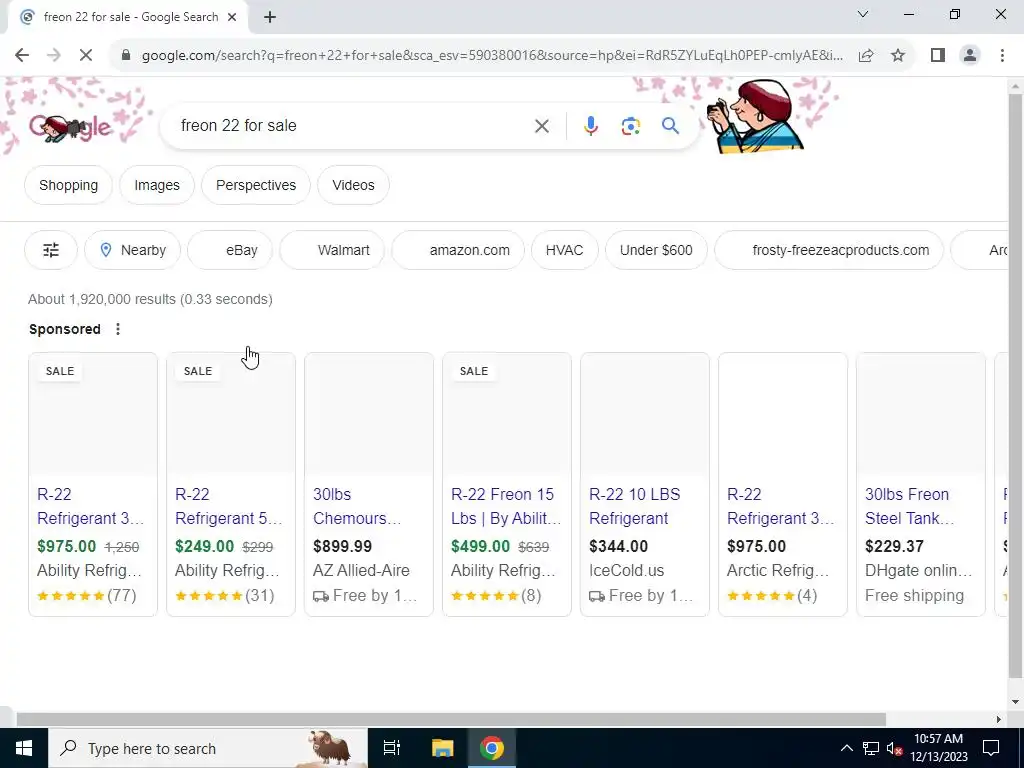This screenshot has width=1024, height=768.
Task: Start voice search with microphone icon
Action: [590, 126]
